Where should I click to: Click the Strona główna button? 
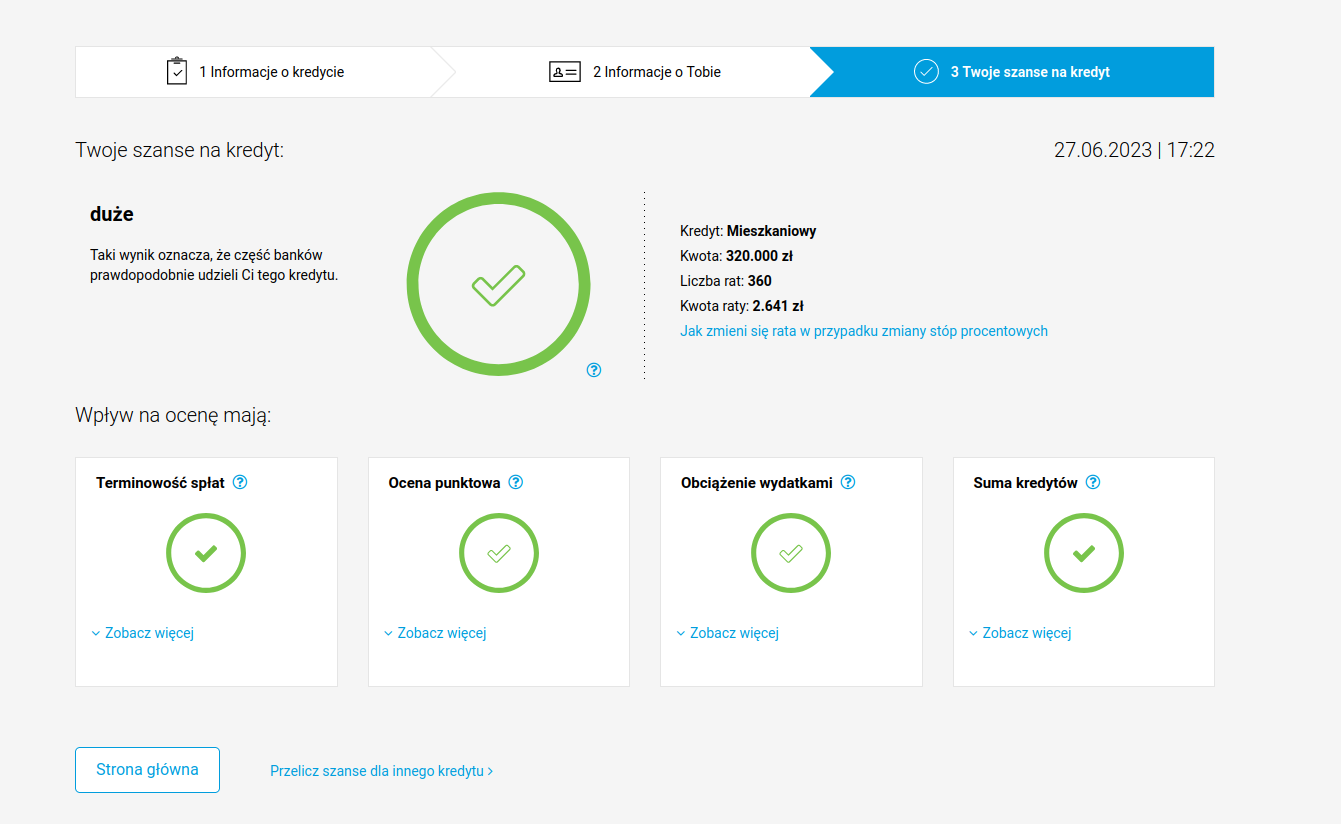(147, 770)
